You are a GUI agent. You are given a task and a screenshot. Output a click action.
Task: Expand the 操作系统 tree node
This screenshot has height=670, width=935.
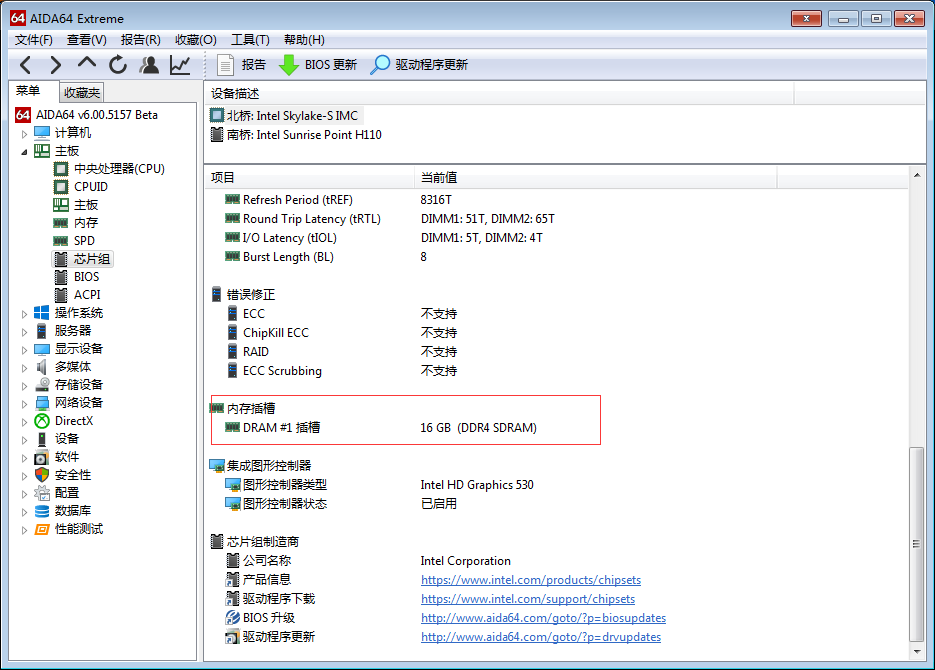point(25,313)
